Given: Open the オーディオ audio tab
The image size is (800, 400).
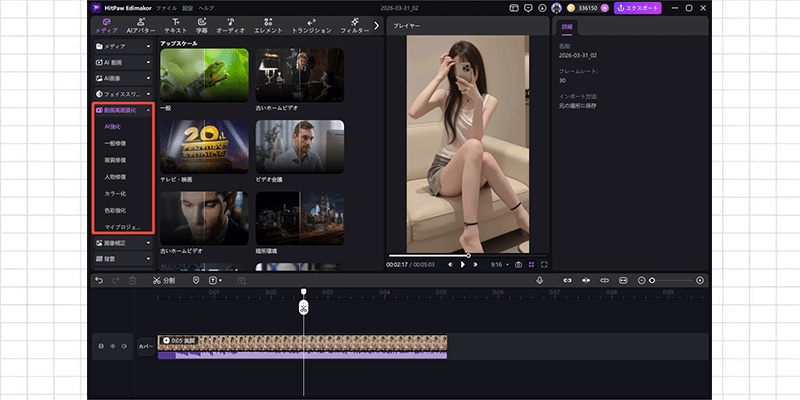Looking at the screenshot, I should click(231, 25).
